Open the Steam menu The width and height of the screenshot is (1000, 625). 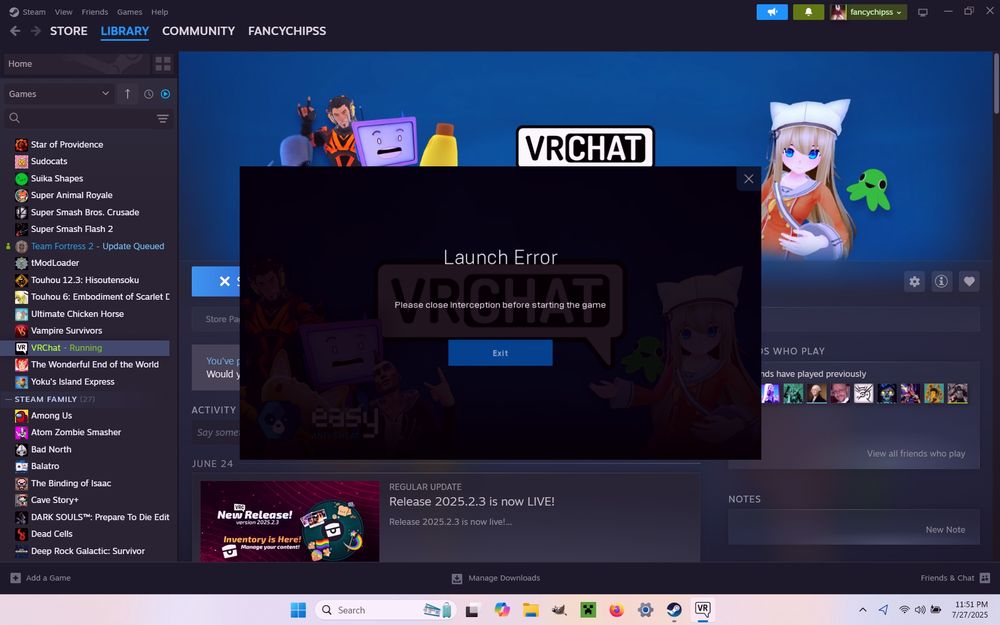(27, 11)
